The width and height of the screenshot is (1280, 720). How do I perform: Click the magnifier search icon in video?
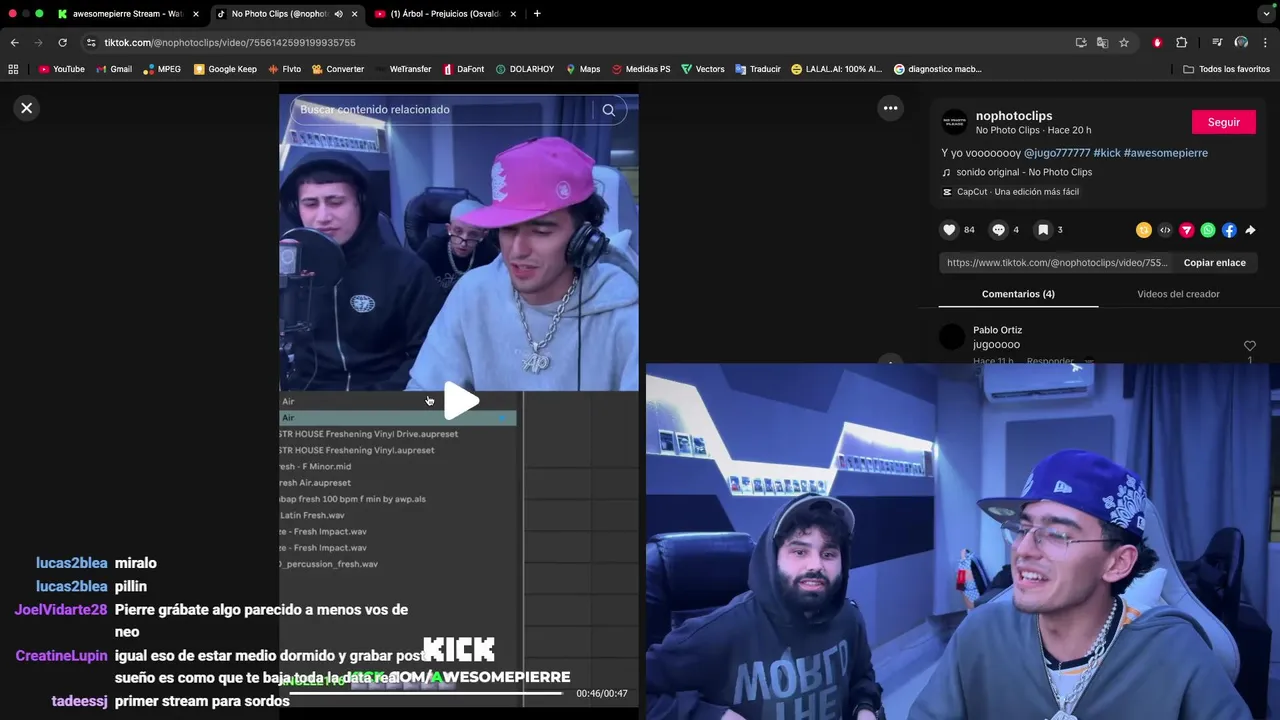pos(608,110)
